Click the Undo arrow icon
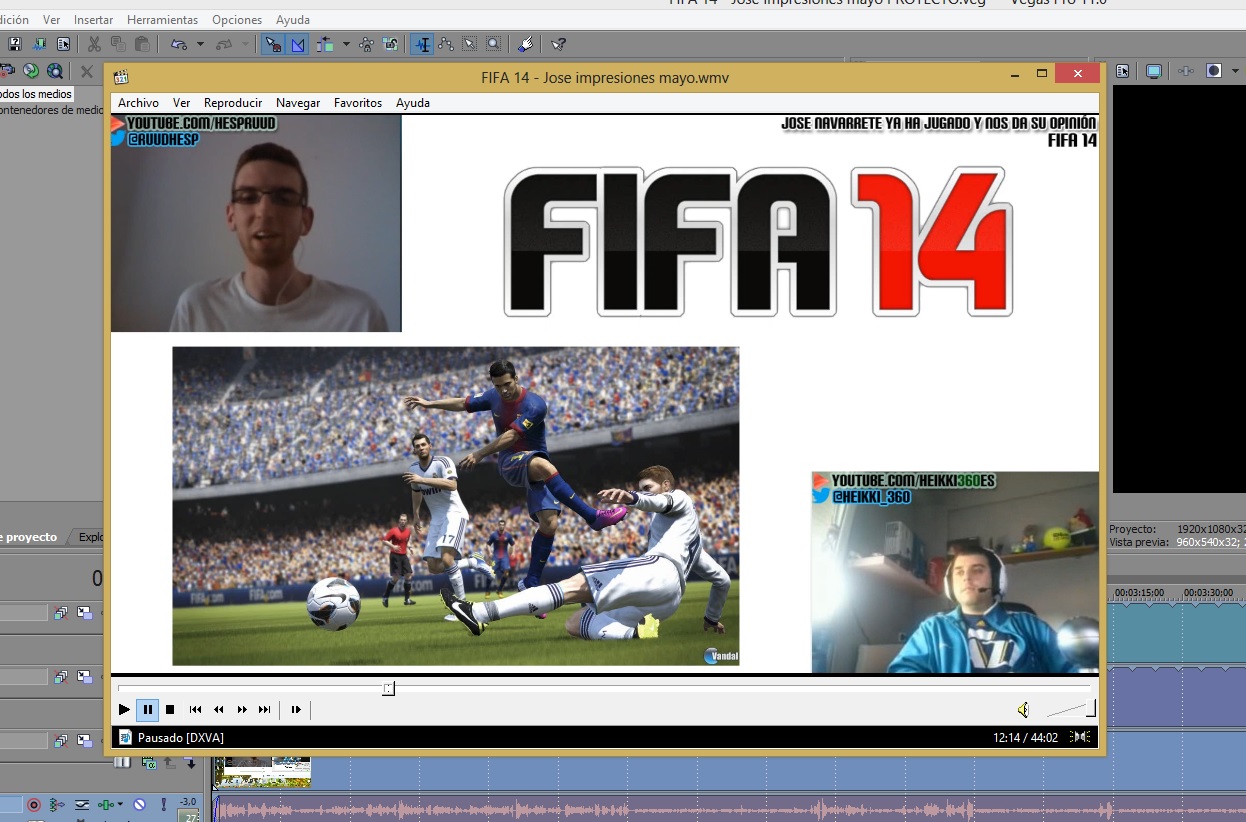The width and height of the screenshot is (1246, 822). [179, 44]
